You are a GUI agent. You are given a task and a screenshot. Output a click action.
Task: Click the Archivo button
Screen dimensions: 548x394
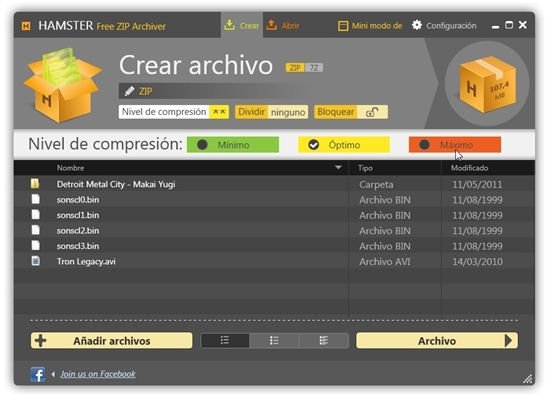point(437,341)
